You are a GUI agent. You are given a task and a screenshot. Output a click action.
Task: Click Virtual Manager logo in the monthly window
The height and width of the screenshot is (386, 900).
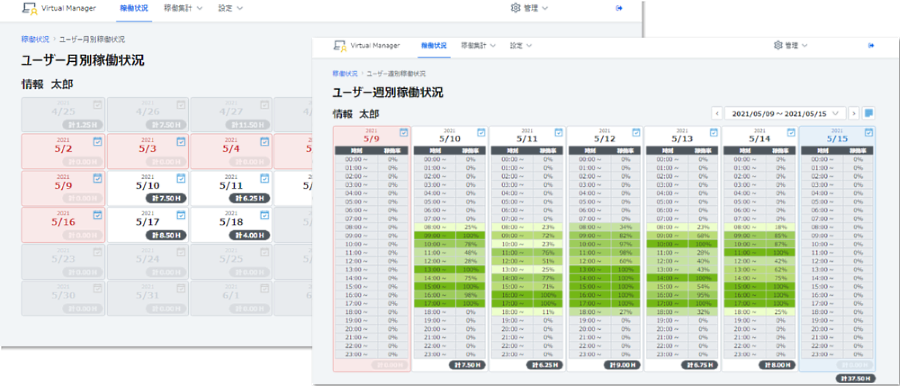click(x=59, y=8)
